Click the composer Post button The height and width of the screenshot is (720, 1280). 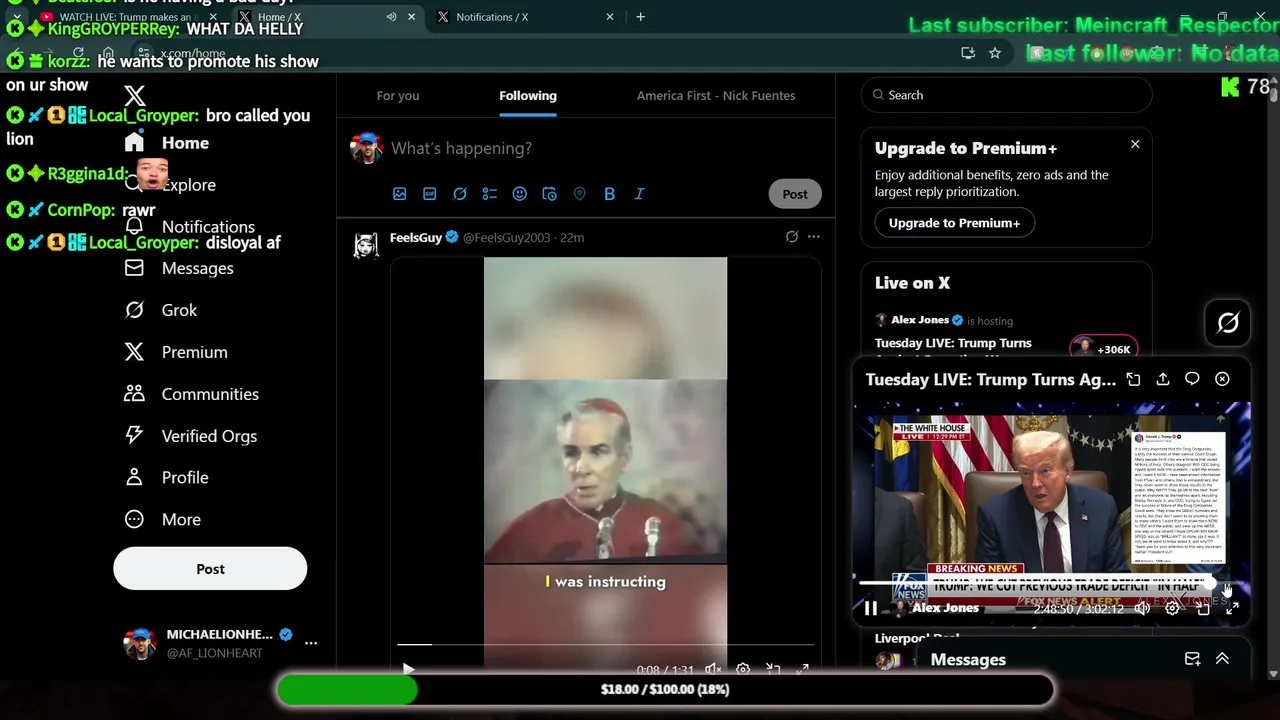[795, 194]
